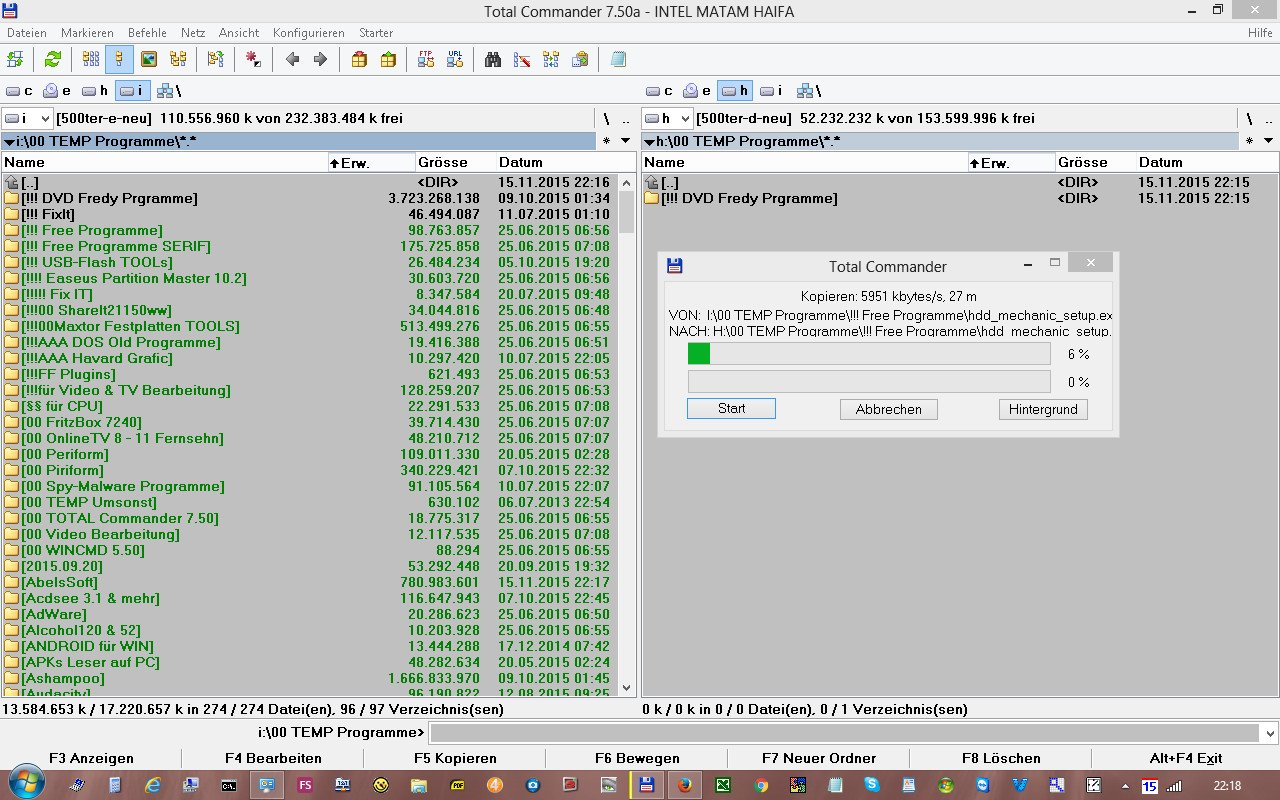Click the red asterisk selection icon
Viewport: 1280px width, 800px height.
click(x=253, y=60)
